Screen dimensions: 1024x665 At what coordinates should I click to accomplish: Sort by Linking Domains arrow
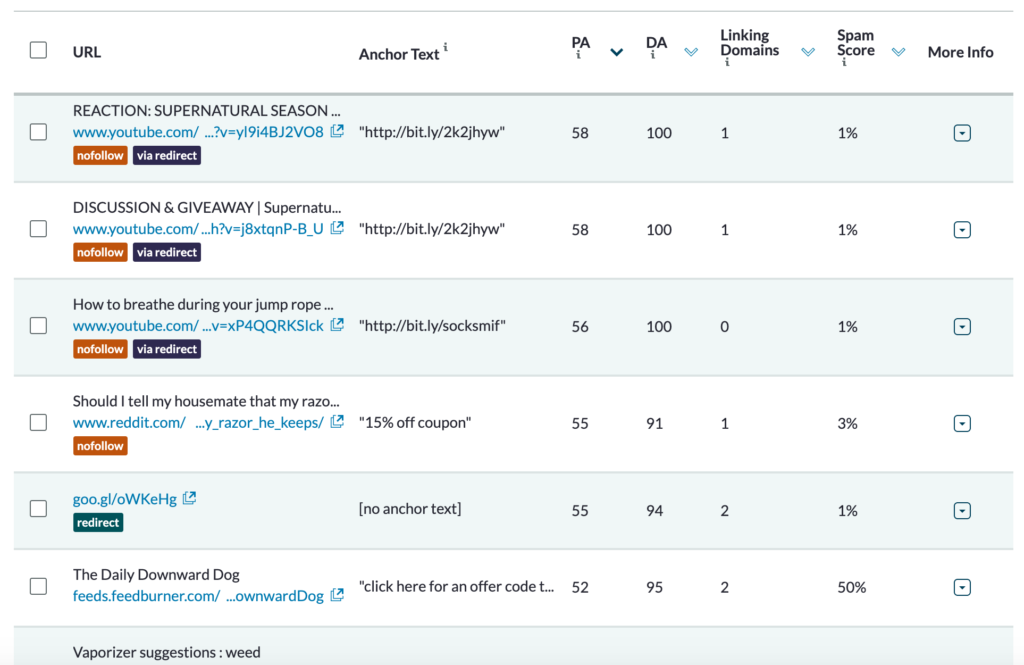(x=808, y=52)
